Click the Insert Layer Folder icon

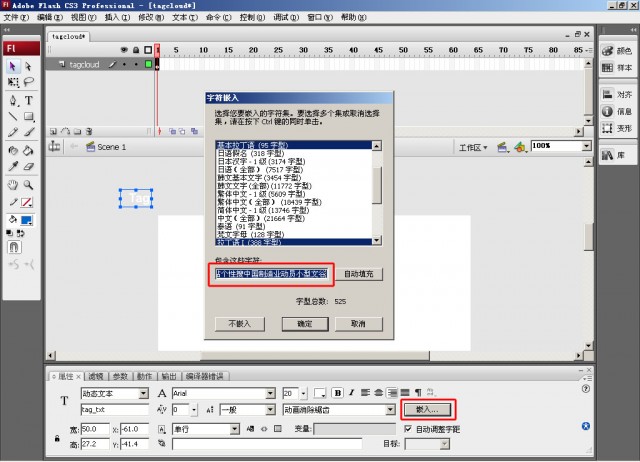(x=77, y=131)
